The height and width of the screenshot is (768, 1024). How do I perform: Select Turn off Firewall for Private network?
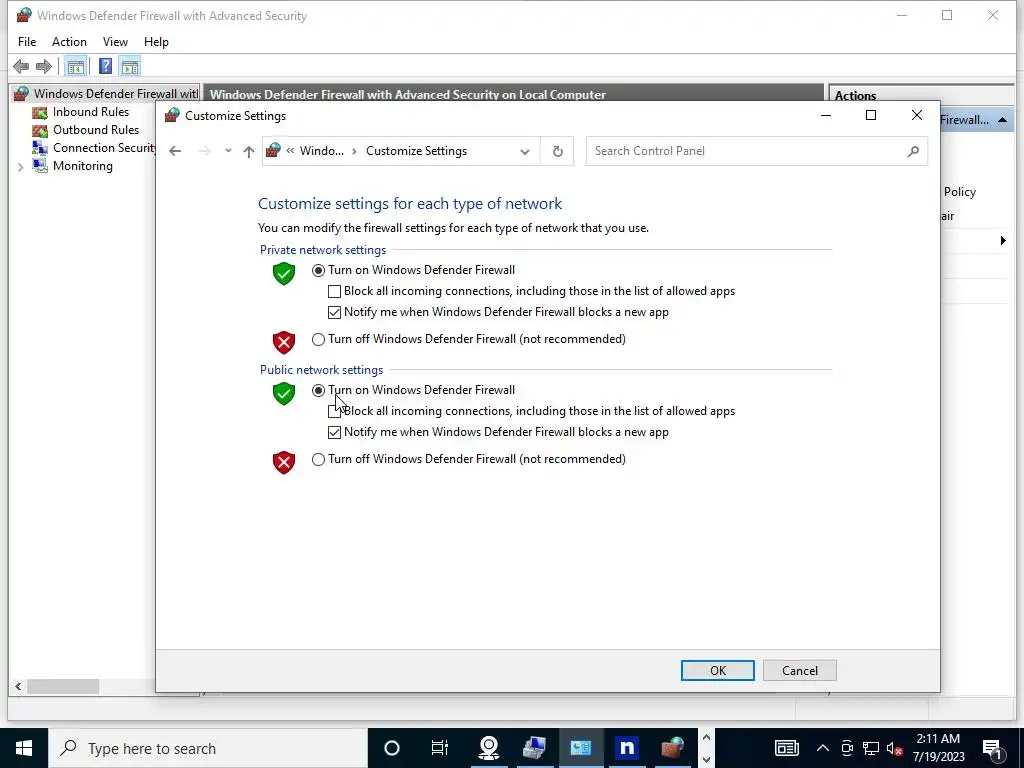(x=318, y=340)
